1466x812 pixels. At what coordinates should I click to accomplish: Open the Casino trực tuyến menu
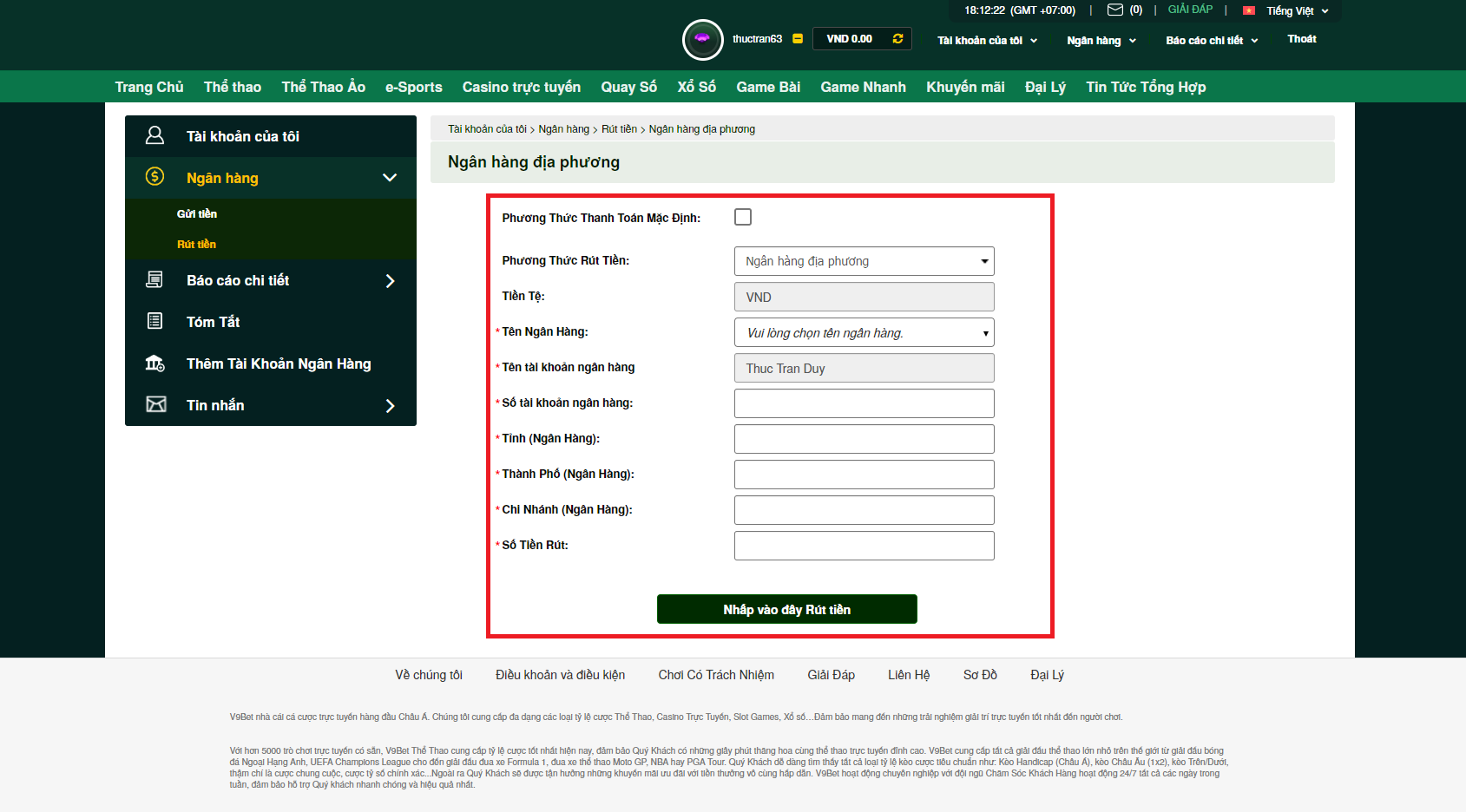click(521, 87)
